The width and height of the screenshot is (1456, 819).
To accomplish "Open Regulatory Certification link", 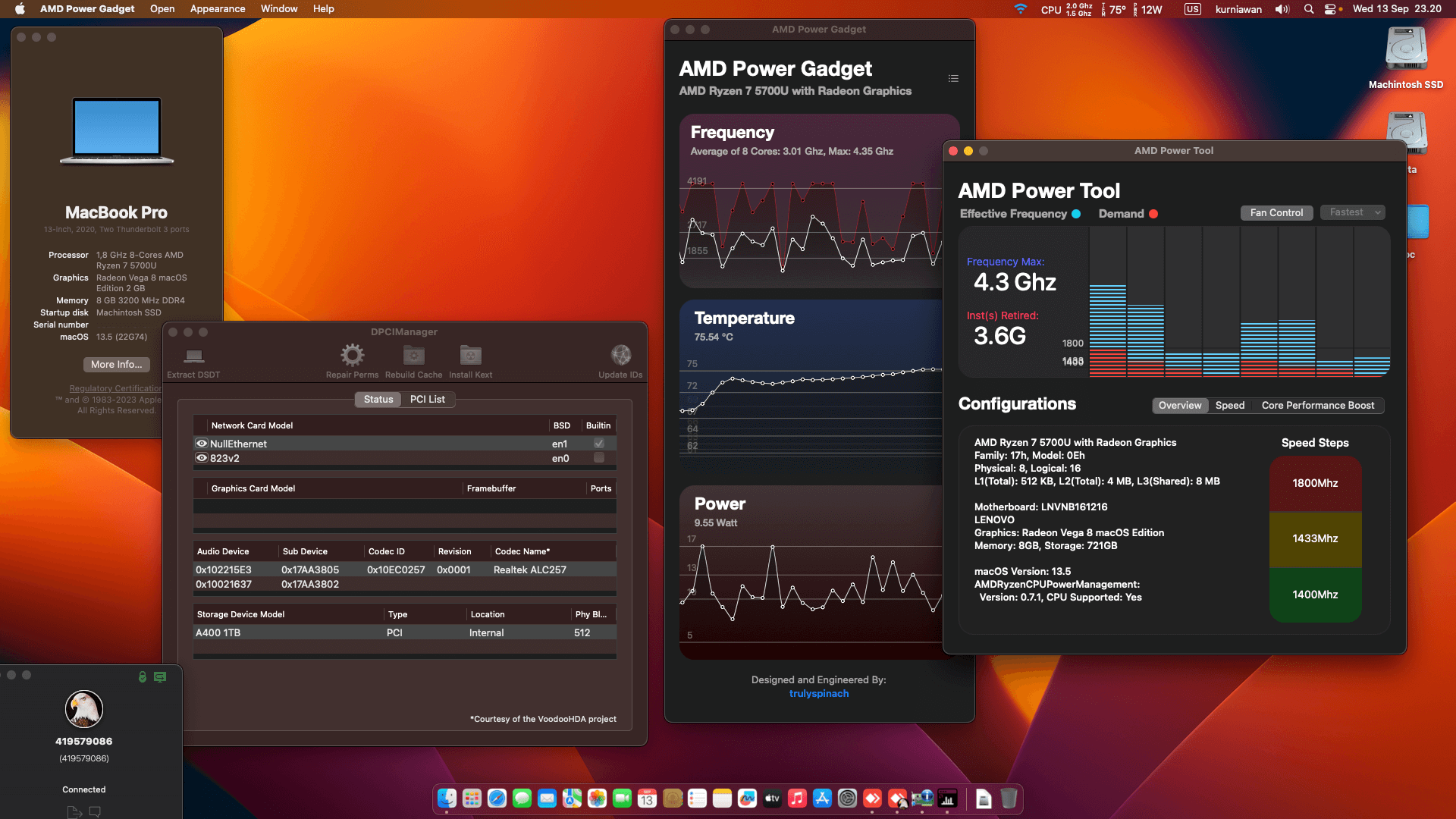I will click(x=115, y=388).
